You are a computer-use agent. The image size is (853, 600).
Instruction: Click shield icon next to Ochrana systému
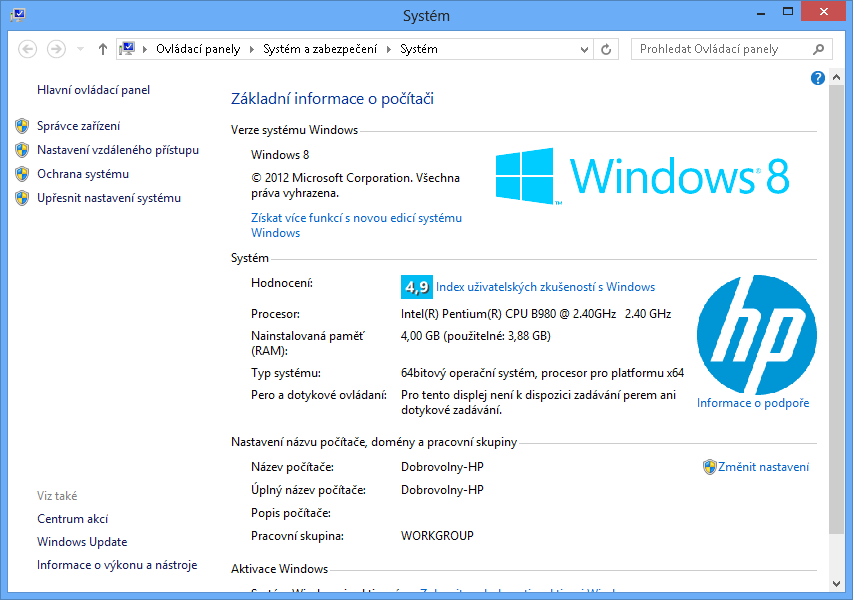click(x=22, y=174)
